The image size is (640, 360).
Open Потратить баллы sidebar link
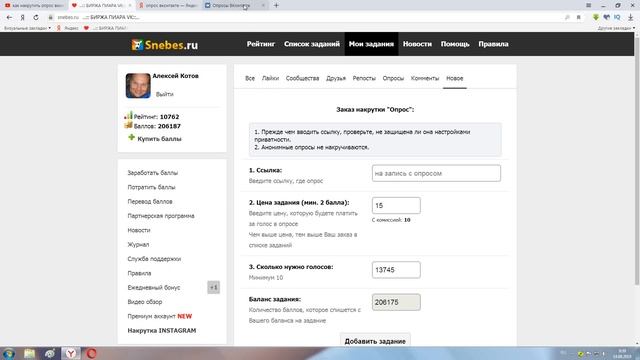click(x=151, y=187)
